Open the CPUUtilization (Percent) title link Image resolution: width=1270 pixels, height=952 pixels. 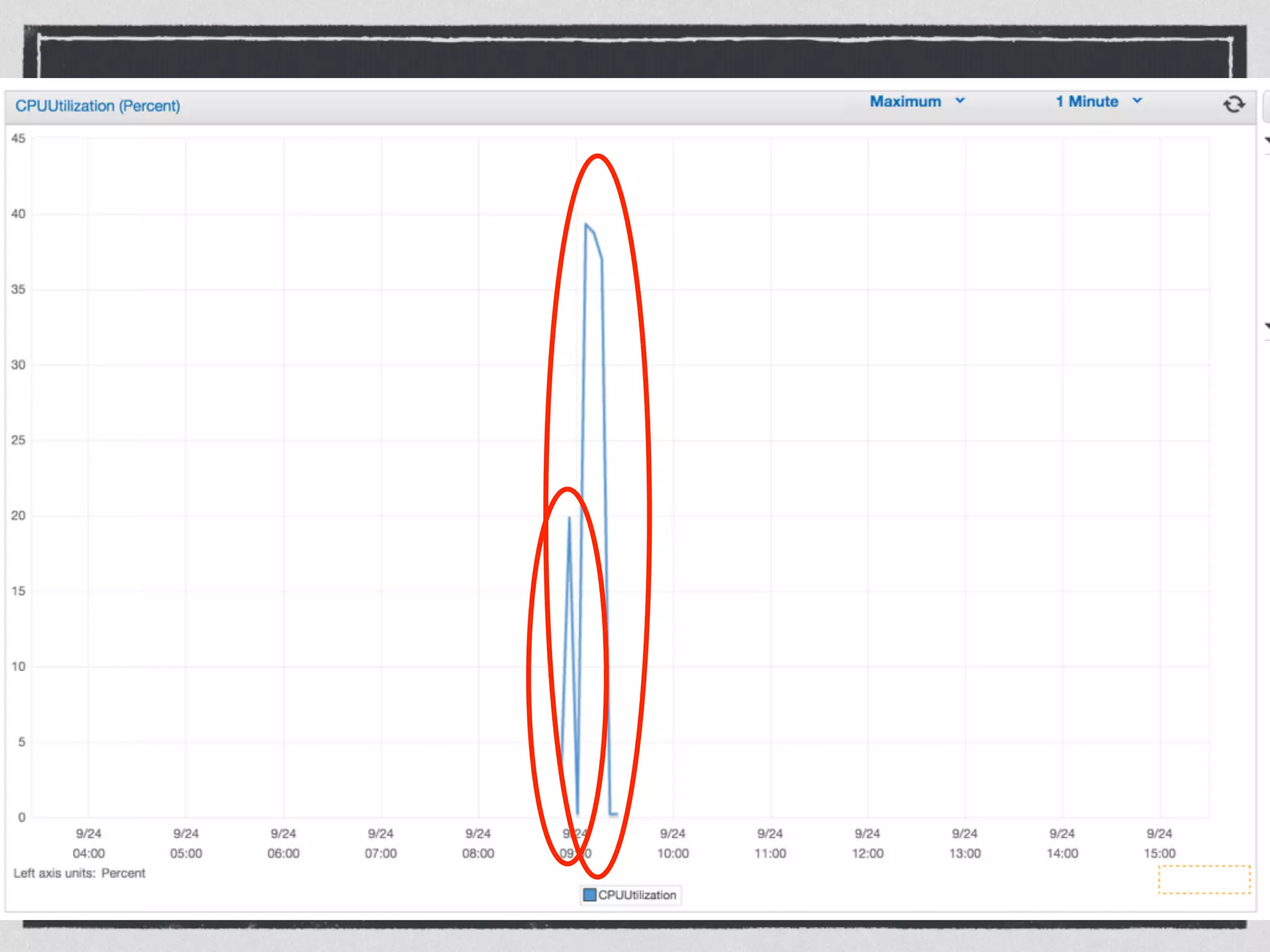[x=98, y=106]
